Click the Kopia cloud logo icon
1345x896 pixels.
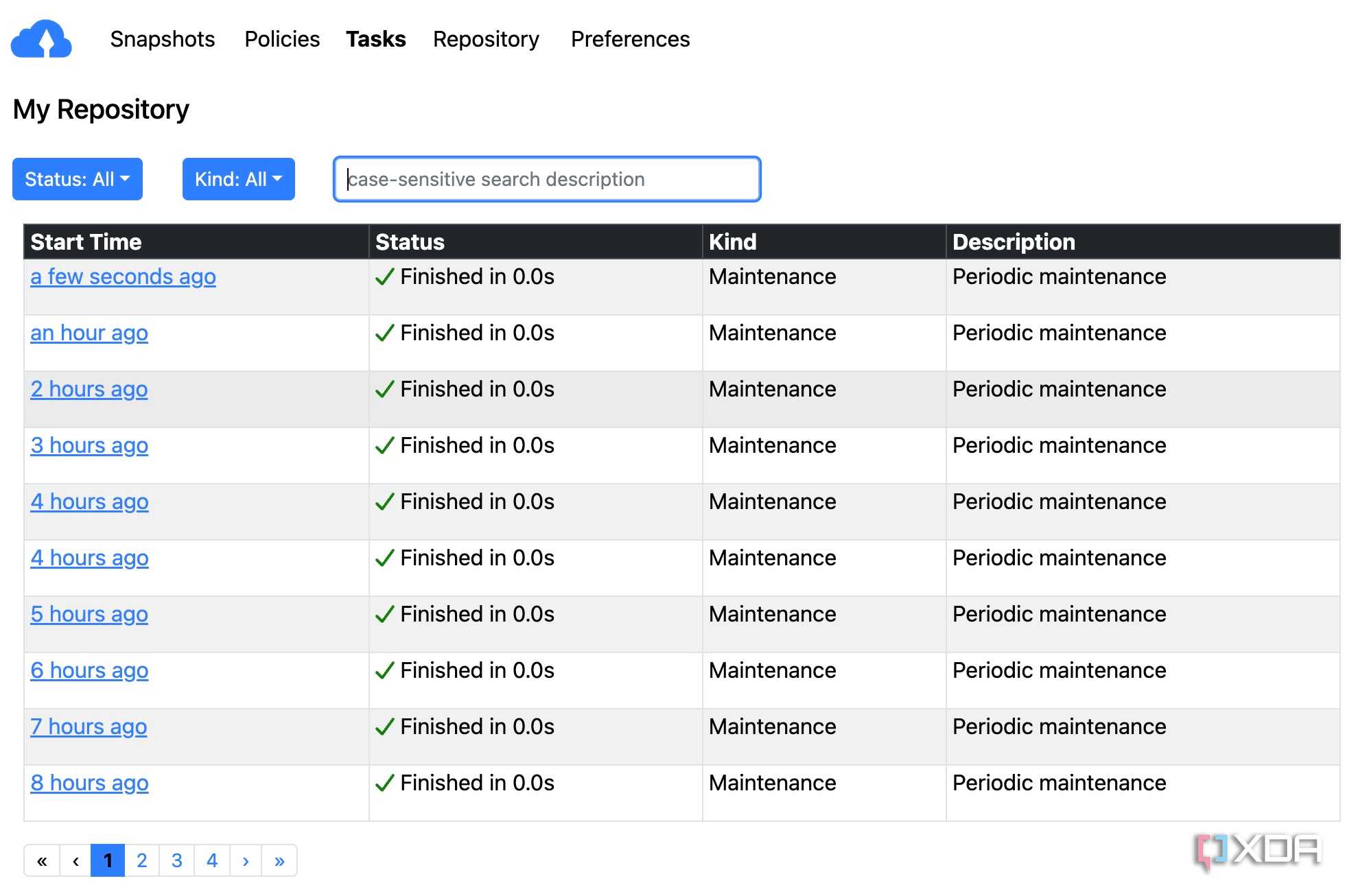[x=41, y=39]
